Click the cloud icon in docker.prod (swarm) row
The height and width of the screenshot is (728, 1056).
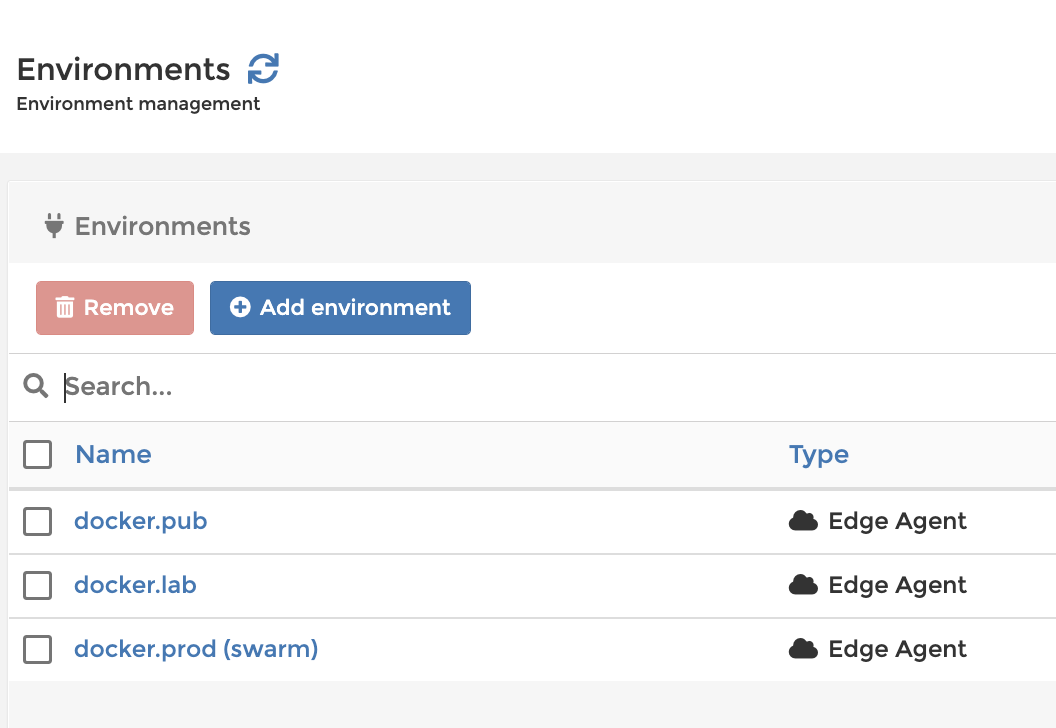tap(803, 649)
